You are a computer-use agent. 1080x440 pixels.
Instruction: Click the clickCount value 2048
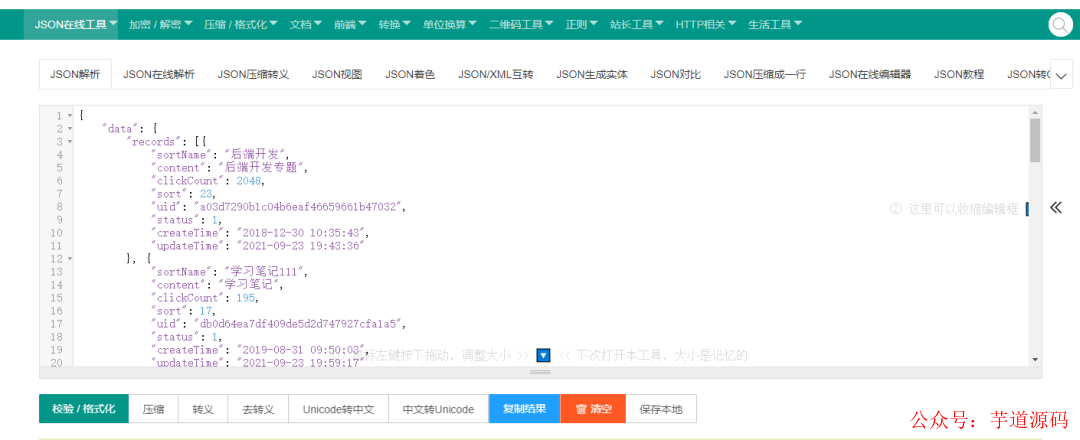(249, 180)
